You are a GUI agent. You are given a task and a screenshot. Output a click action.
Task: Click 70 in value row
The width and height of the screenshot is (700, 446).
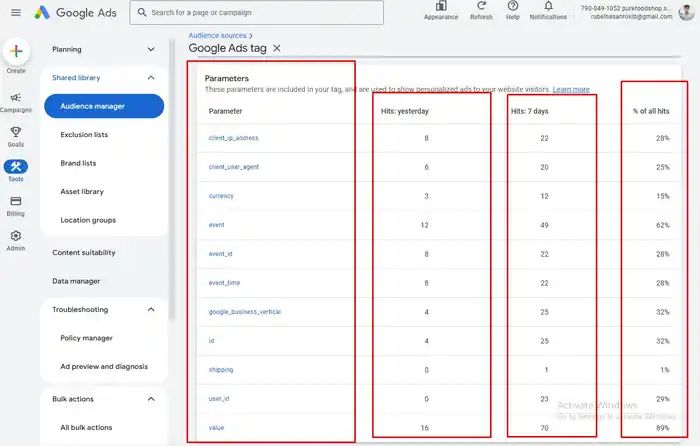(x=544, y=428)
